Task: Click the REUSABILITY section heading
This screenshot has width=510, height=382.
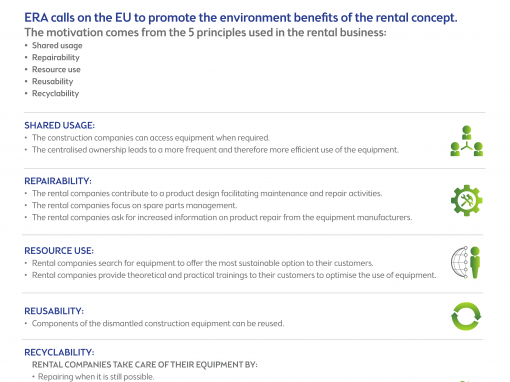Action: (x=54, y=311)
